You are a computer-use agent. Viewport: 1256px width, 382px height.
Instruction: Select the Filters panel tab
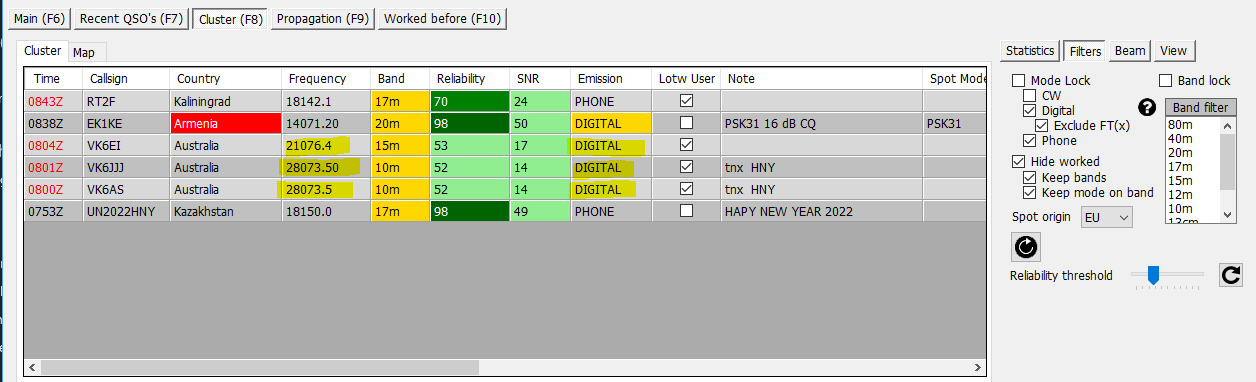pos(1085,50)
